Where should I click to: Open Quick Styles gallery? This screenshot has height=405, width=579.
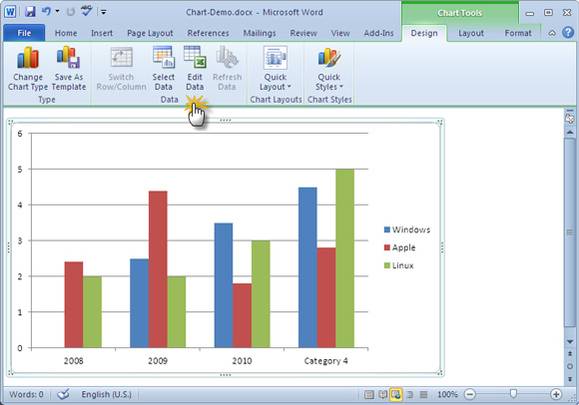[329, 69]
